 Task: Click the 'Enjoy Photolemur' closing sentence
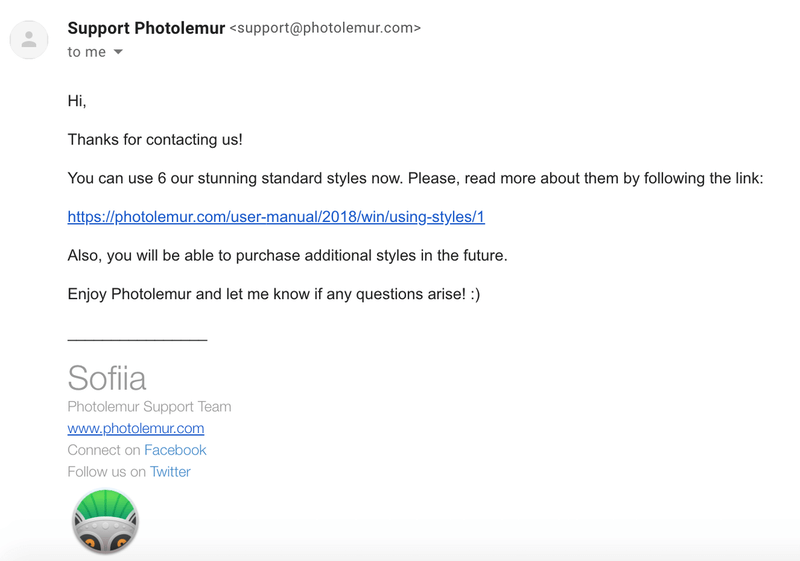point(274,294)
